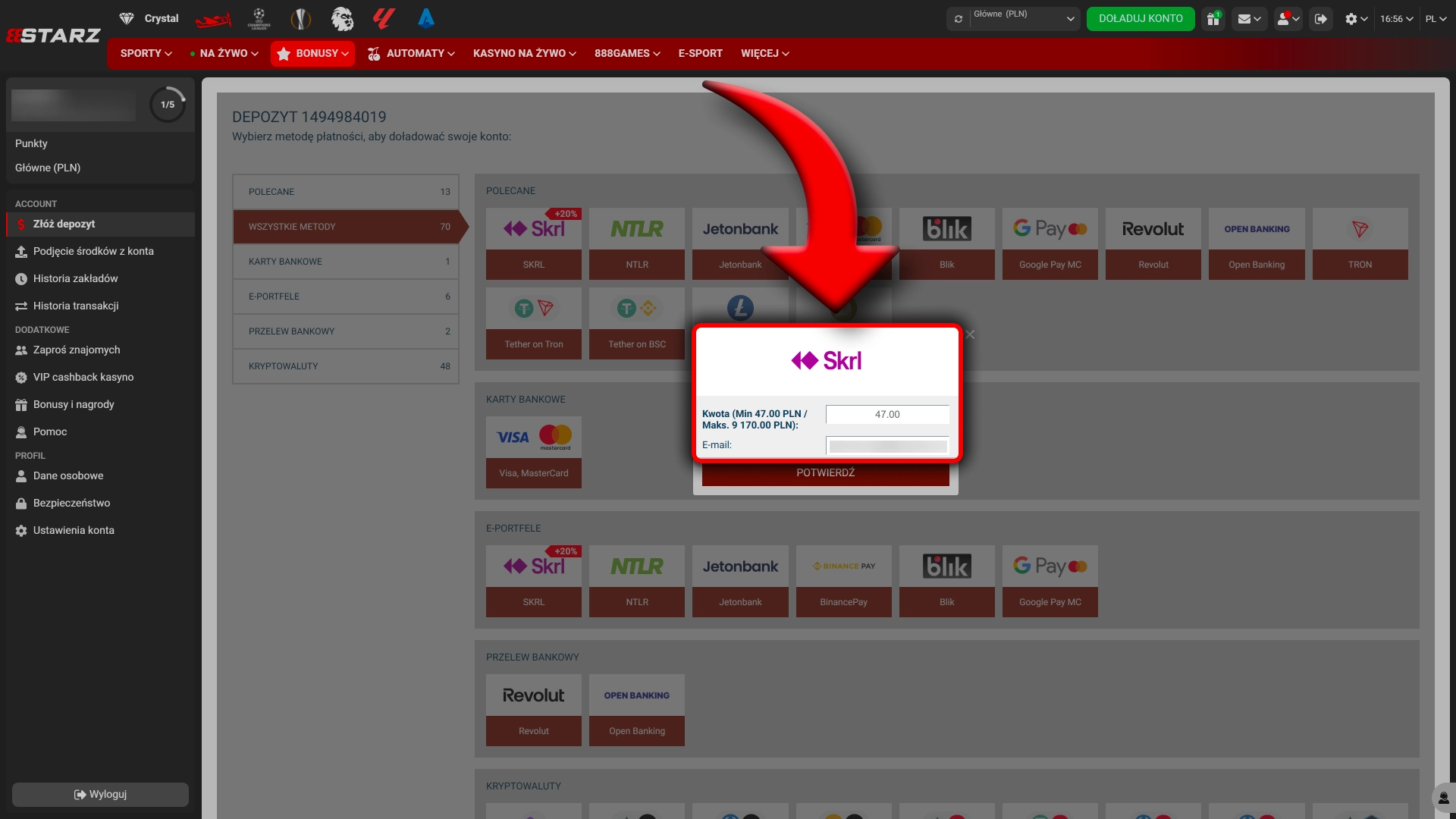The height and width of the screenshot is (819, 1456).
Task: Click the refresh balance icon
Action: pos(959,19)
